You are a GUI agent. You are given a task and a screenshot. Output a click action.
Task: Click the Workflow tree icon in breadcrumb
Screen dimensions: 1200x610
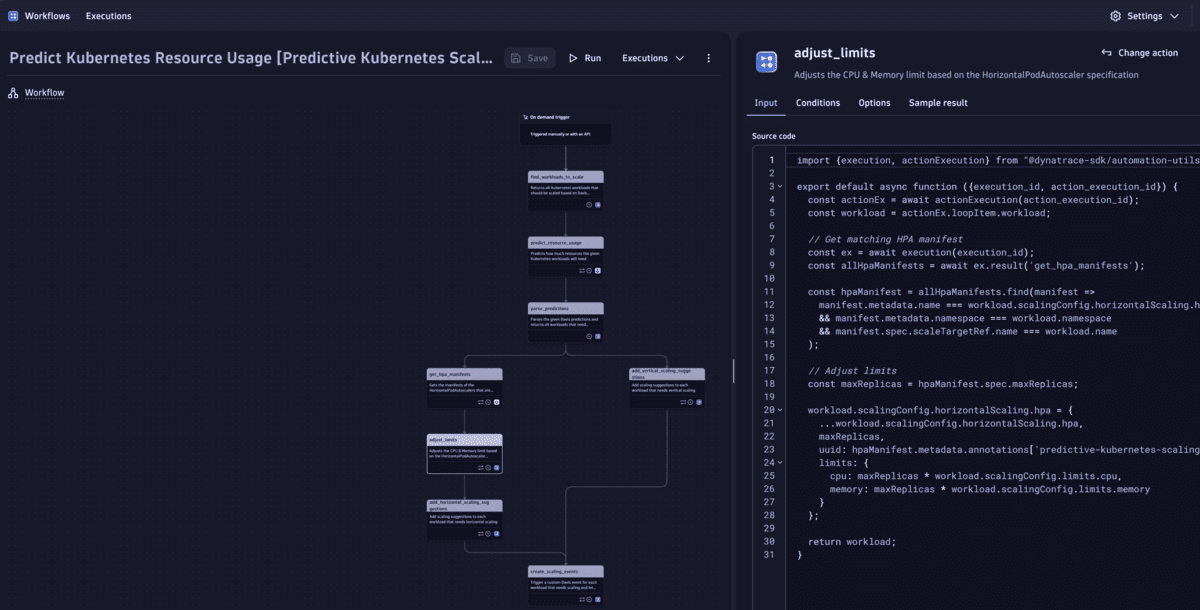pyautogui.click(x=14, y=93)
